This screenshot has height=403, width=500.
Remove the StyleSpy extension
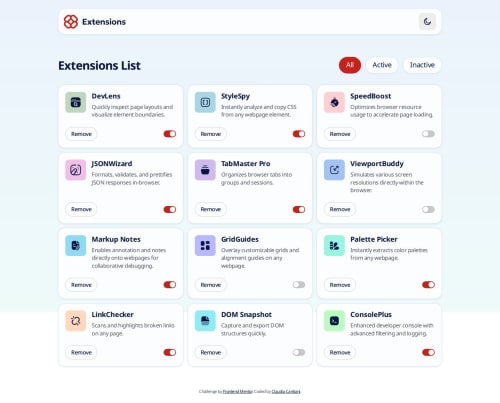tap(211, 134)
